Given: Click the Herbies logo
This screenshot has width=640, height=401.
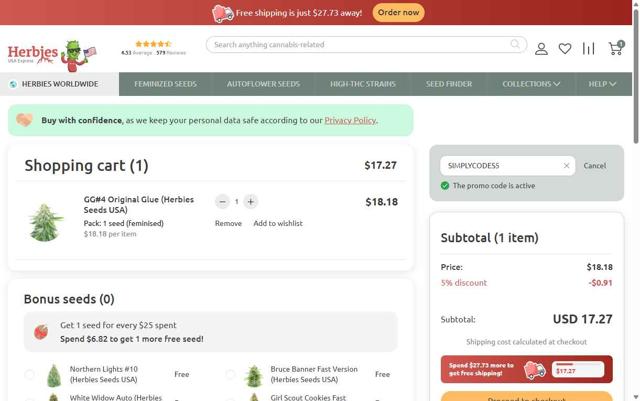Looking at the screenshot, I should pyautogui.click(x=52, y=55).
